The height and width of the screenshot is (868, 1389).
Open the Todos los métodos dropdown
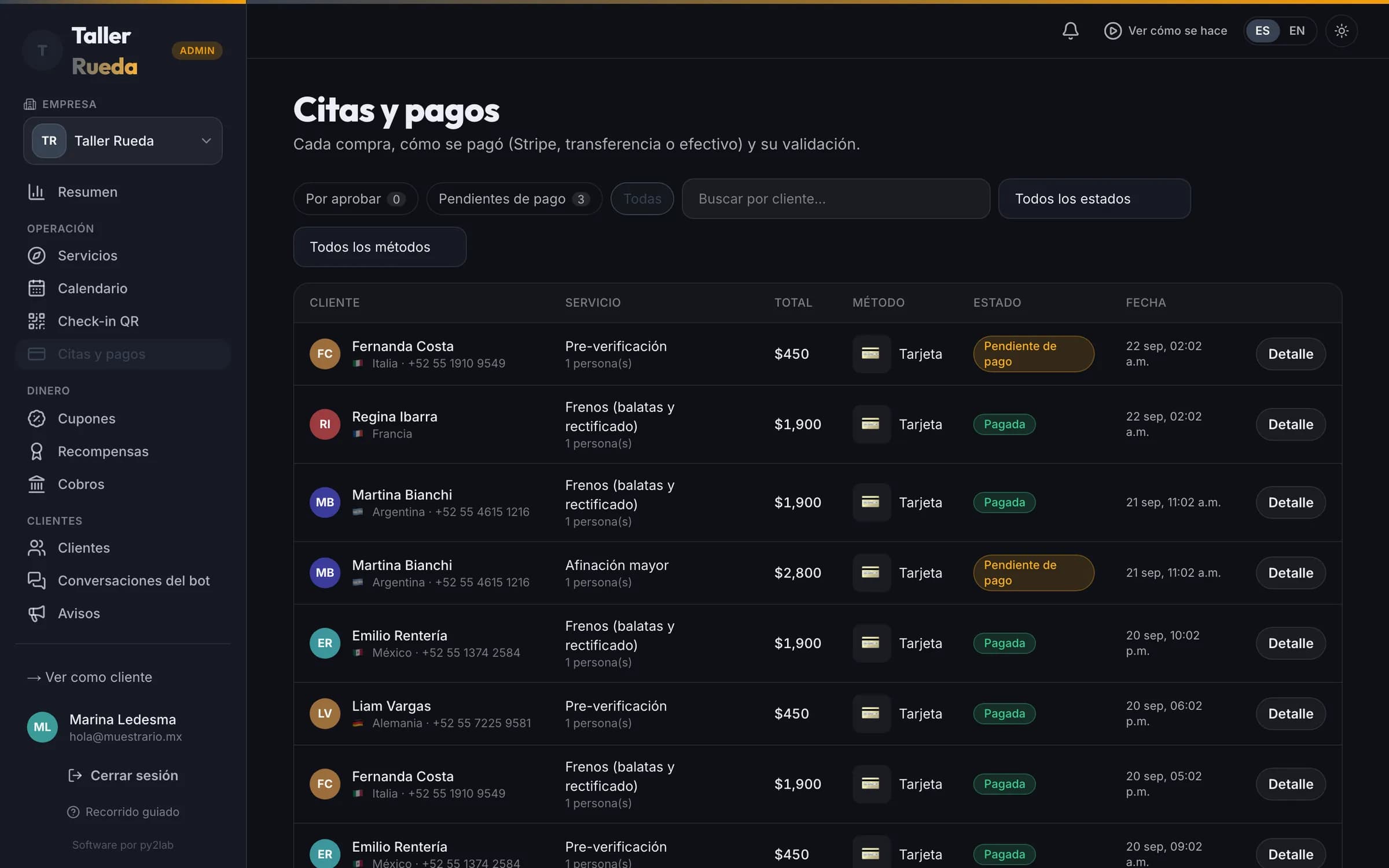tap(380, 247)
